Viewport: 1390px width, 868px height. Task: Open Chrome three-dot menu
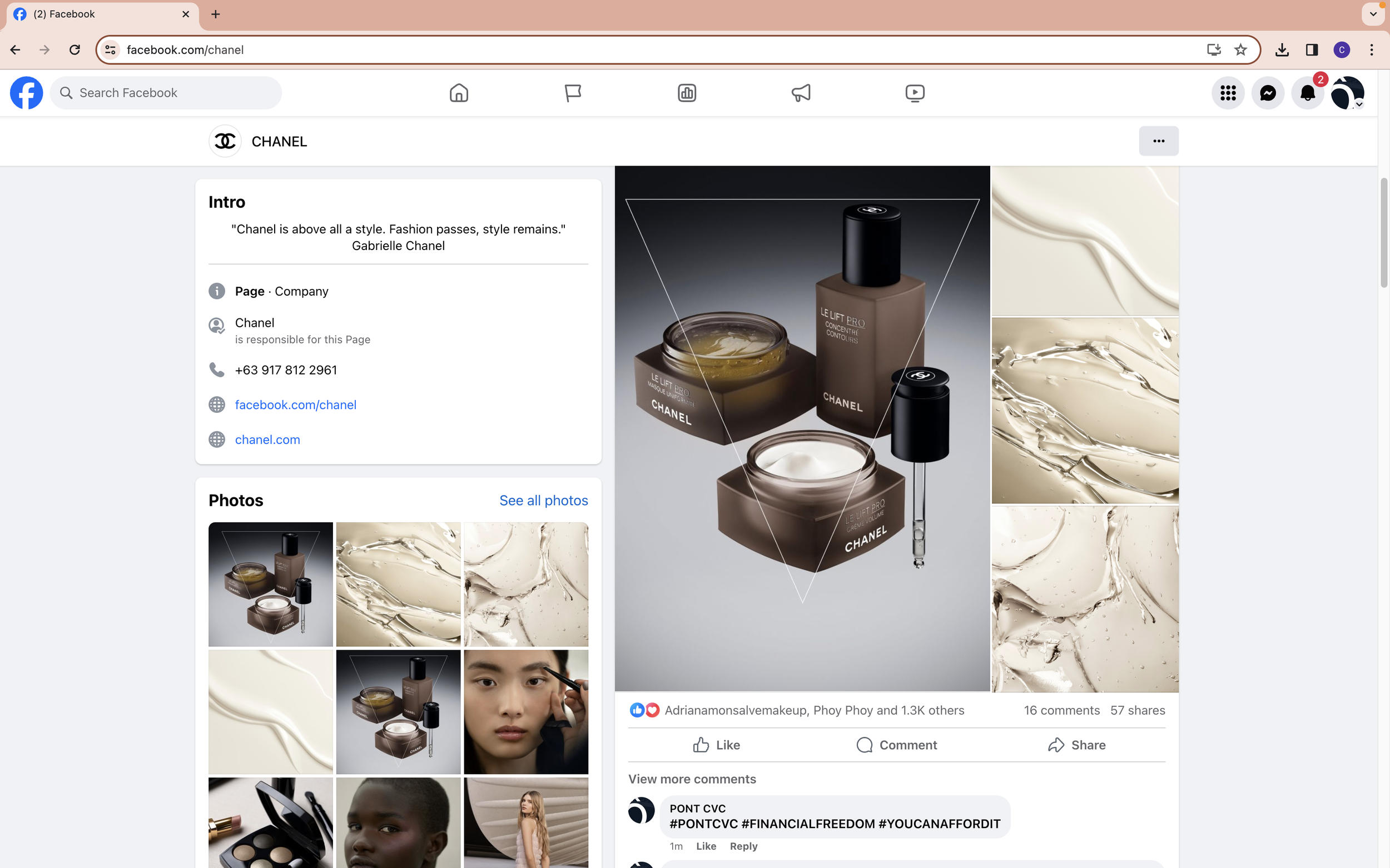pyautogui.click(x=1372, y=50)
